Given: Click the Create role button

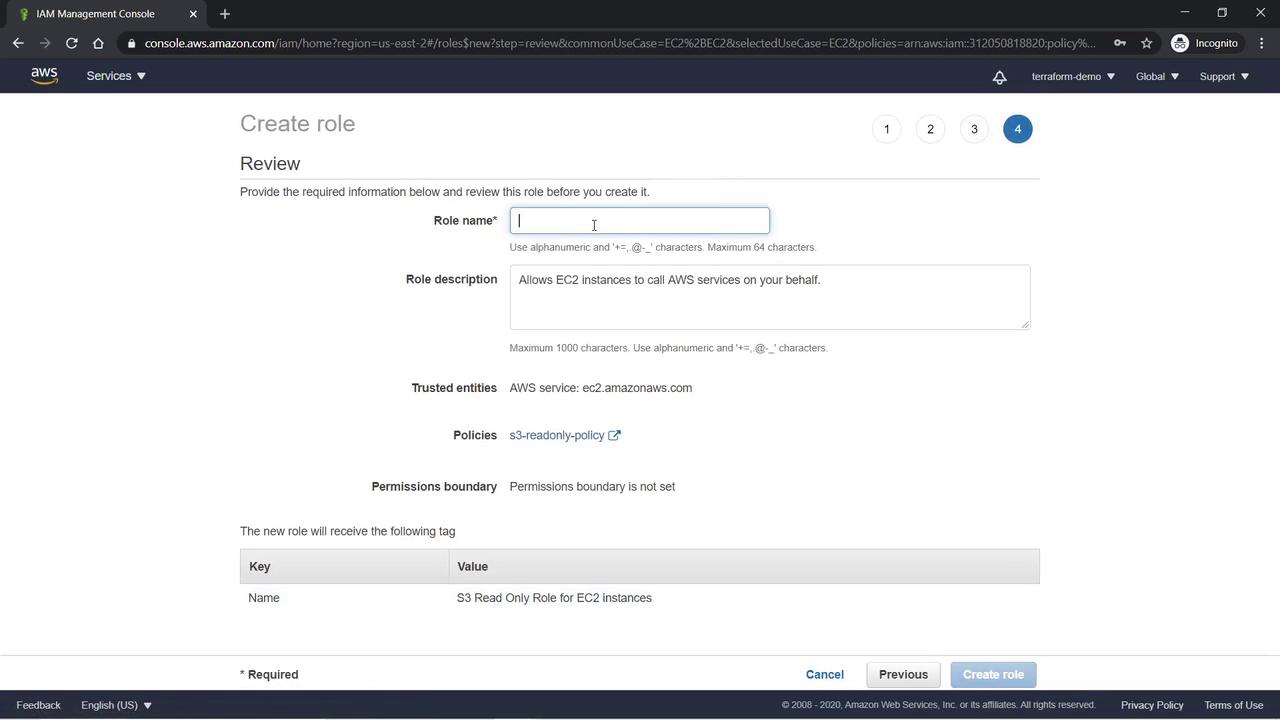Looking at the screenshot, I should pos(994,675).
